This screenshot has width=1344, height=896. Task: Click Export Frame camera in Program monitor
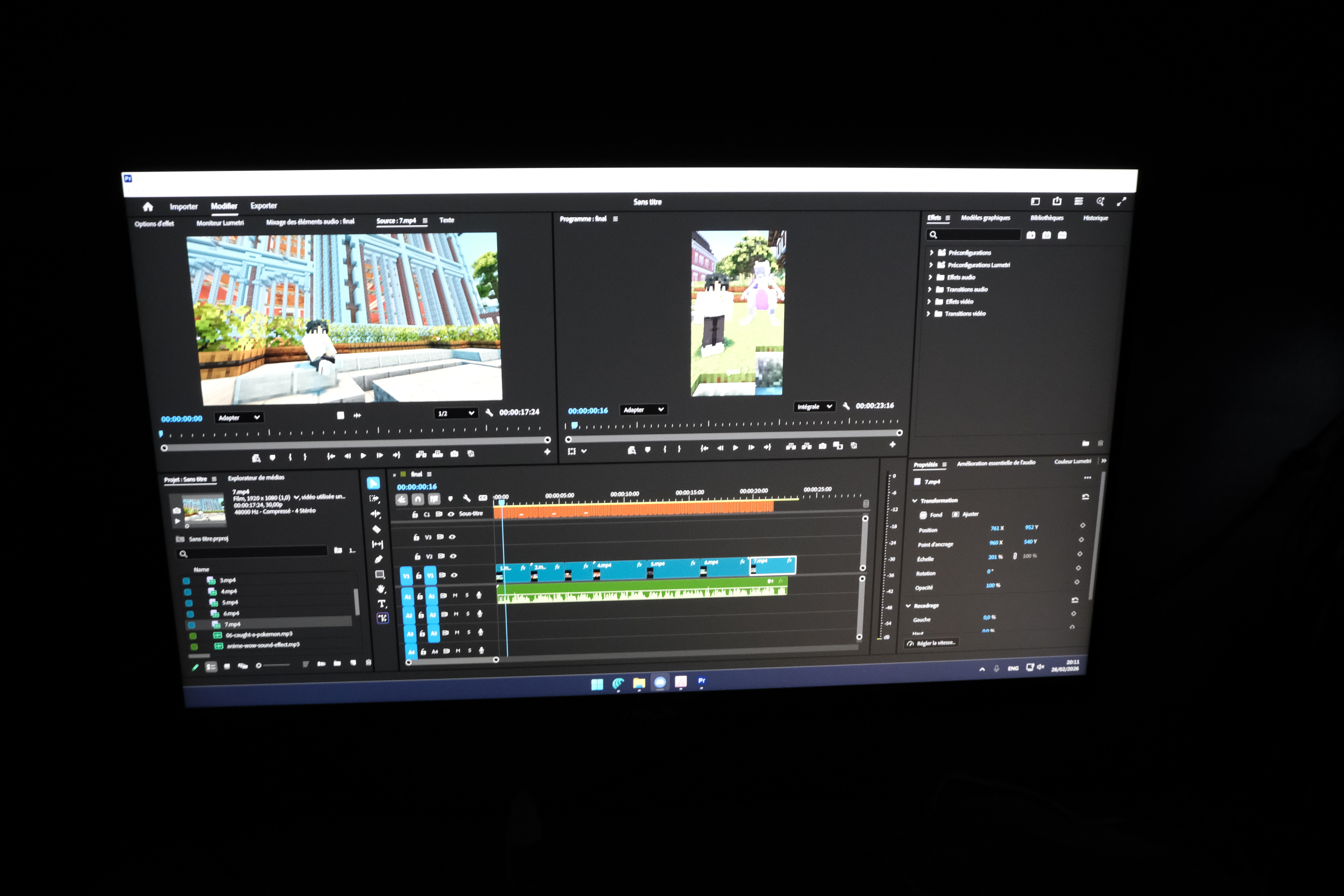point(822,446)
